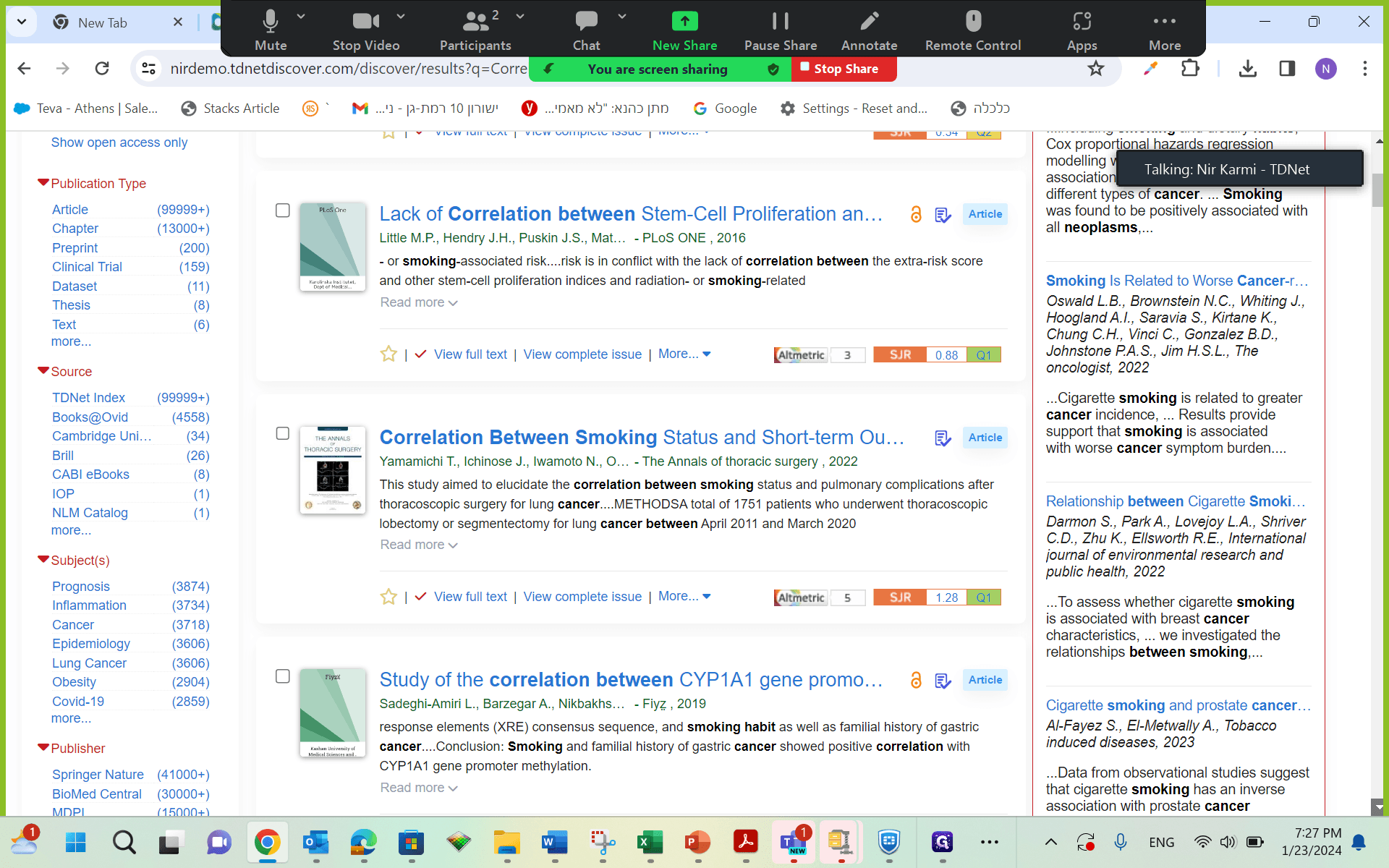Screen dimensions: 1389x868
Task: Open Zoom More menu
Action: (1164, 30)
